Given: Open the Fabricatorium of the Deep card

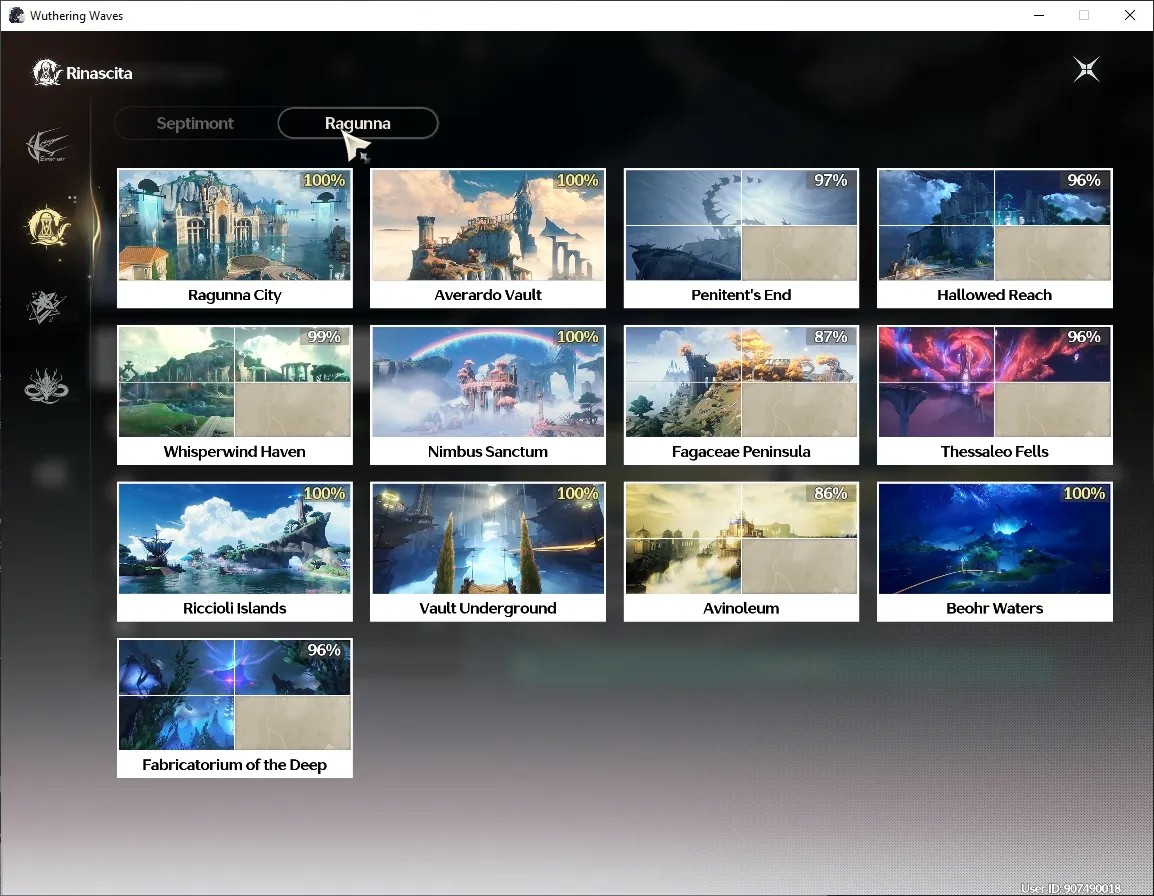Looking at the screenshot, I should click(235, 708).
